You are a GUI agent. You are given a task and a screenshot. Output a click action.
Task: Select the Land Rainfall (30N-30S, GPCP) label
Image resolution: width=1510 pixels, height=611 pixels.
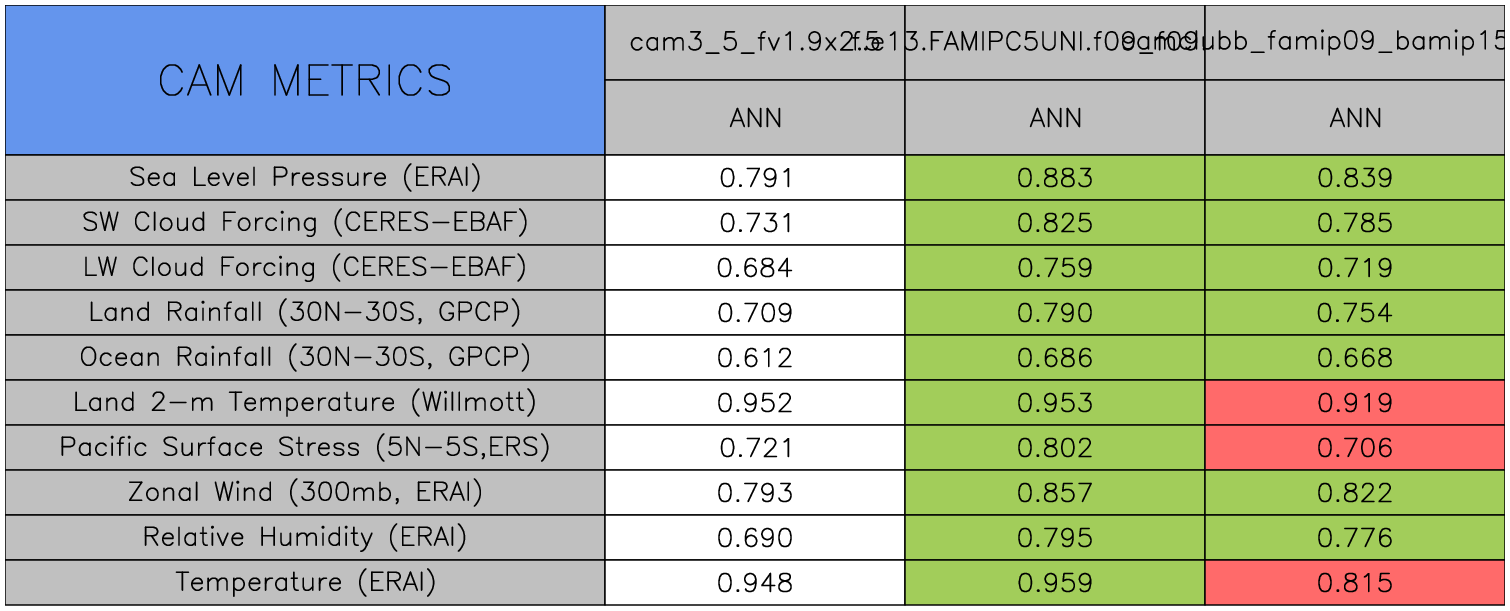point(305,313)
